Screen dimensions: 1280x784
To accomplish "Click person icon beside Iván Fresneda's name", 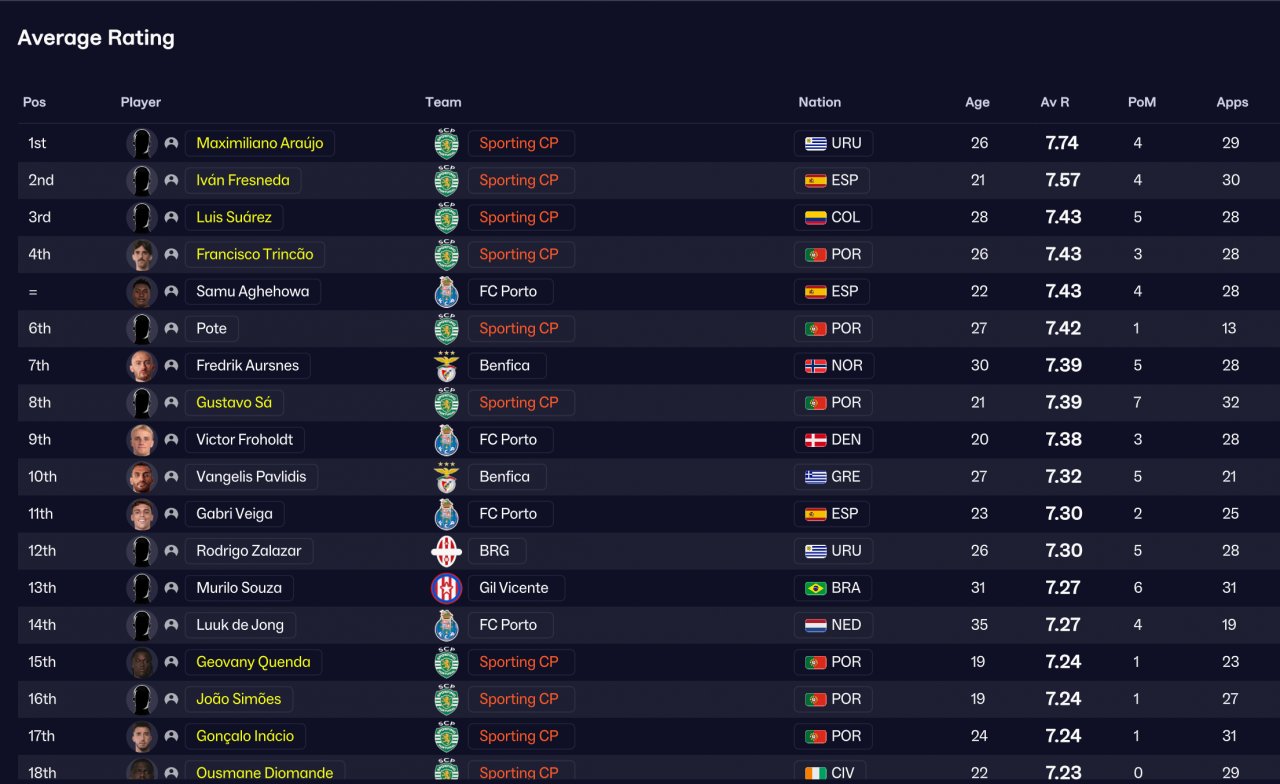I will point(171,180).
